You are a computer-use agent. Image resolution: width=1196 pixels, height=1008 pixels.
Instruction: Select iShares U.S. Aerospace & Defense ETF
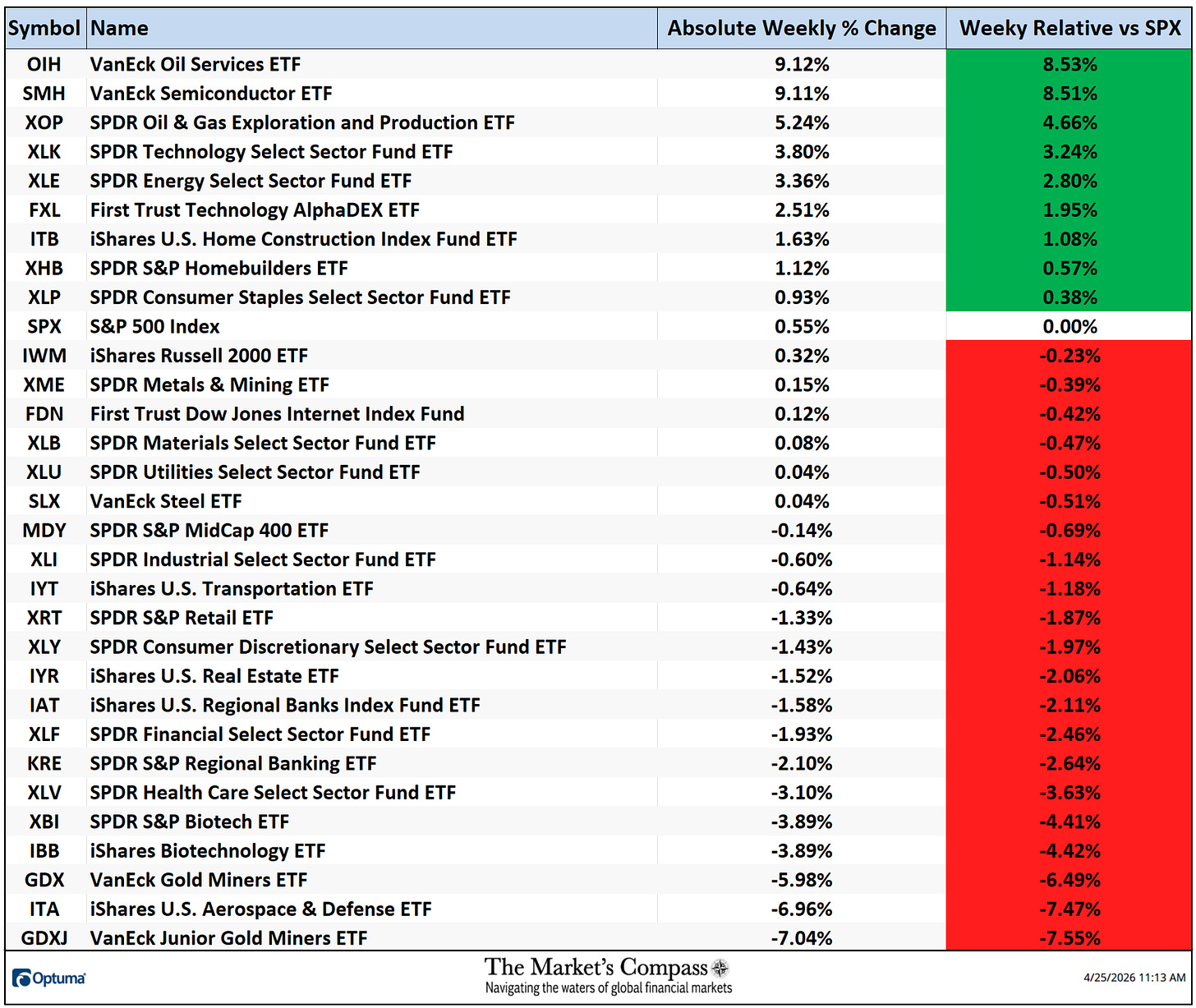click(261, 909)
